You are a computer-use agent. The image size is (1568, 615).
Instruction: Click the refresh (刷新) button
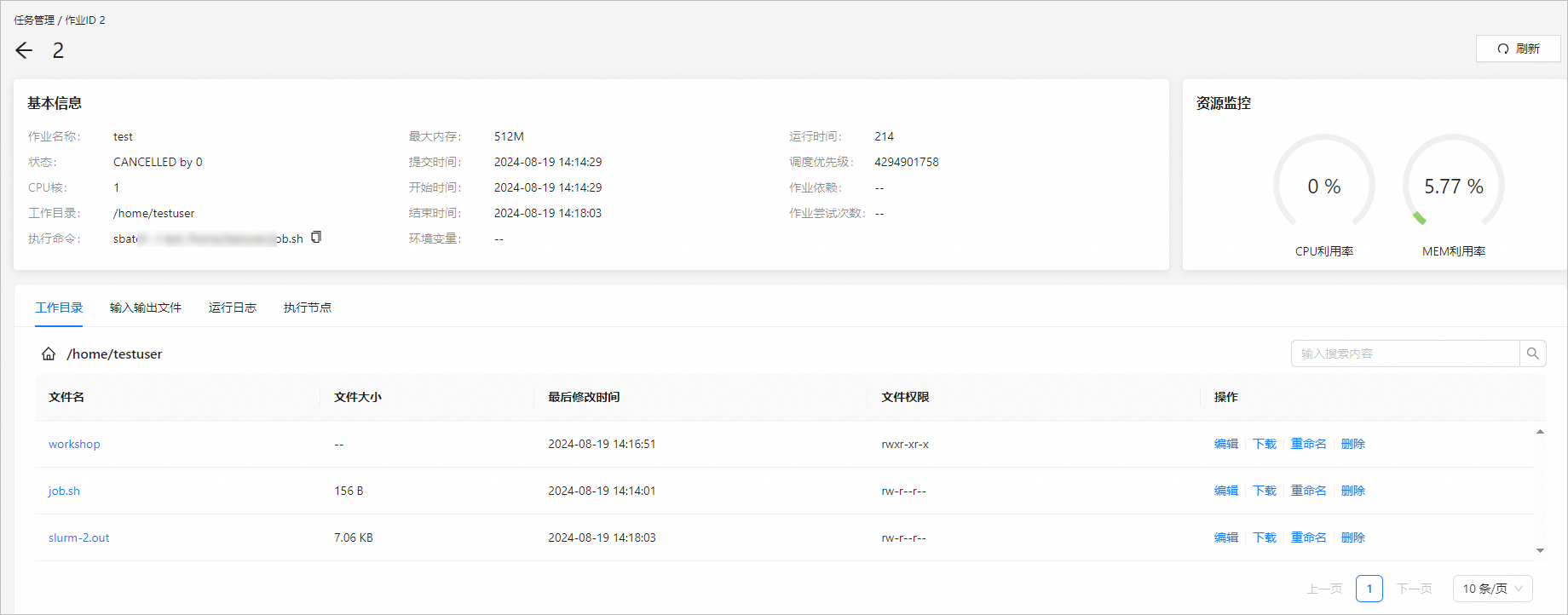click(1518, 49)
